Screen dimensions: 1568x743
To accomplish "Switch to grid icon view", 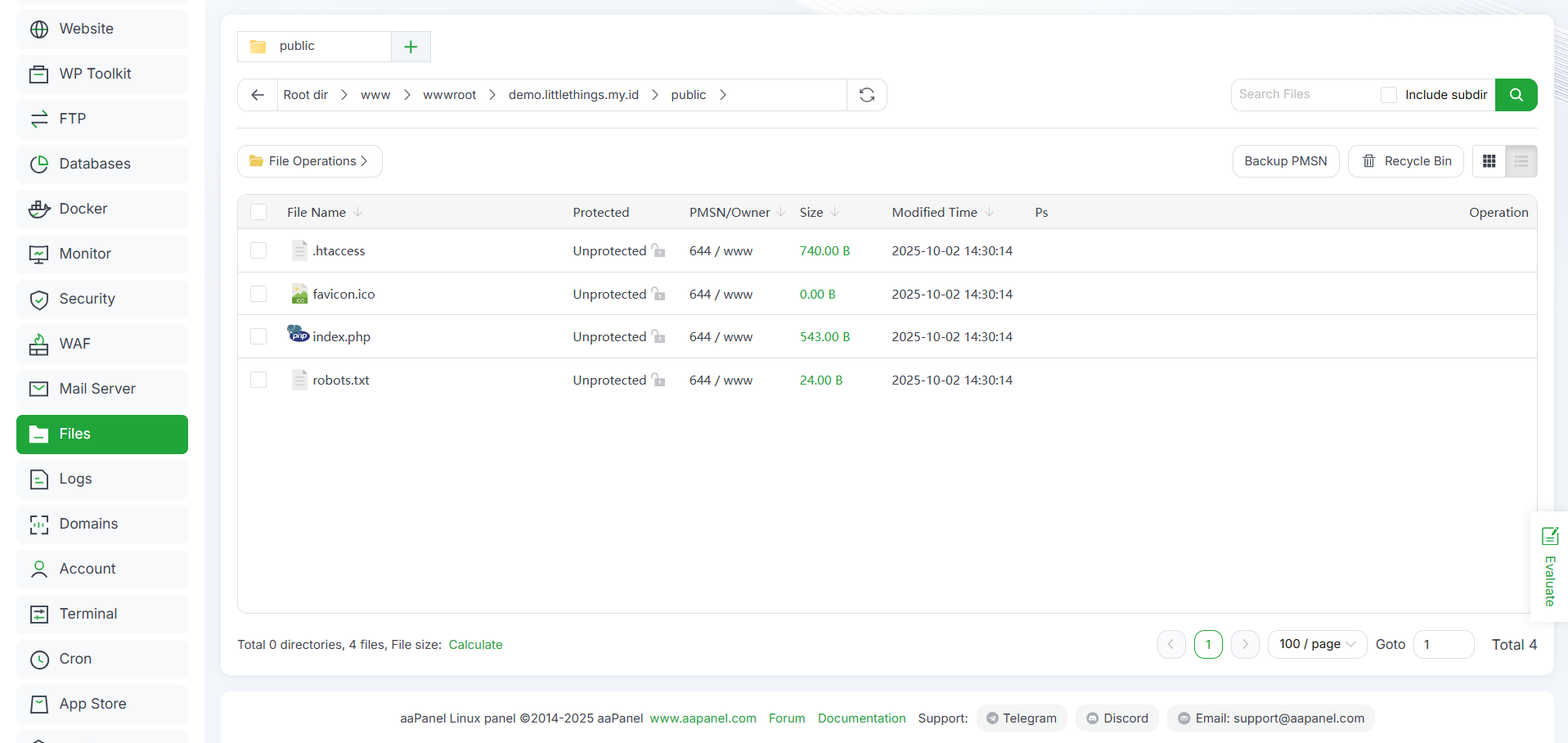I will [x=1489, y=161].
